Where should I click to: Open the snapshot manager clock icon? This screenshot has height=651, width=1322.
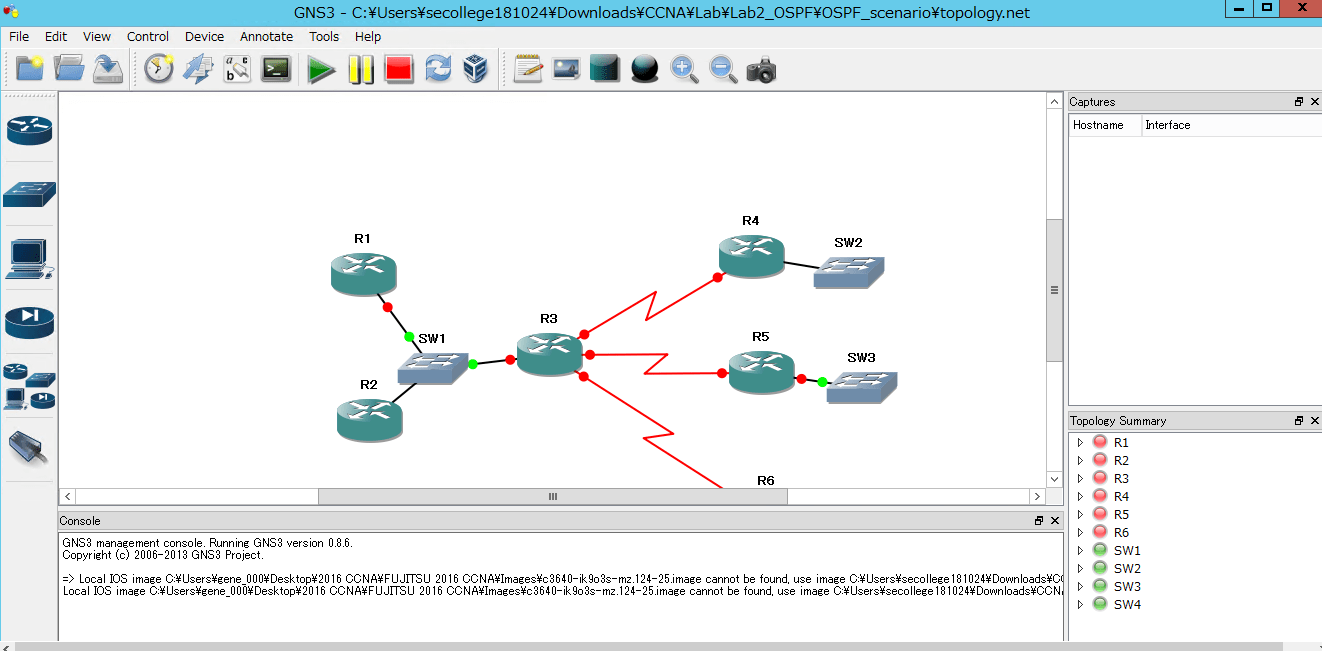click(159, 69)
